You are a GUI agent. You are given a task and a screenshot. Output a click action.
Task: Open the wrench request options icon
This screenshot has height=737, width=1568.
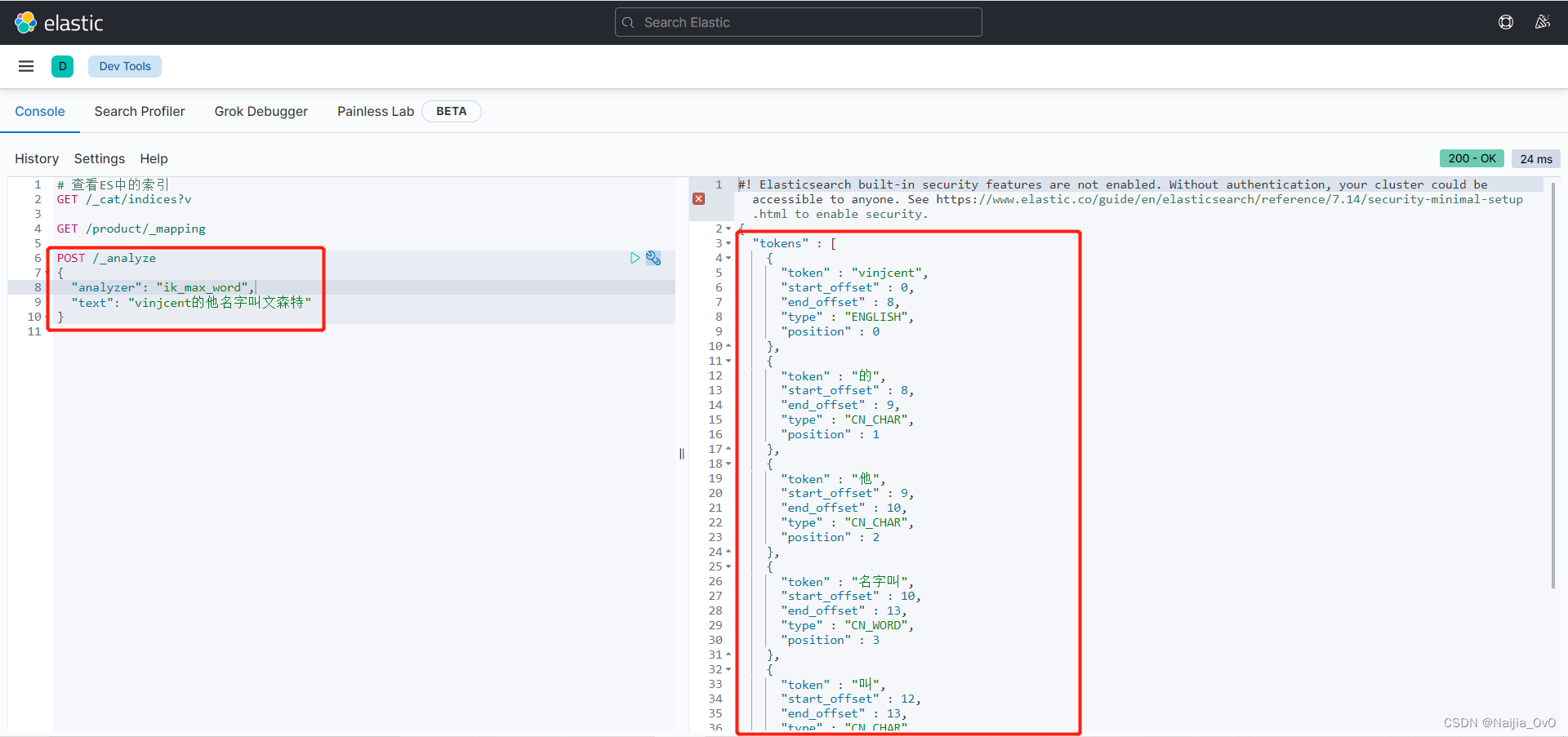653,258
